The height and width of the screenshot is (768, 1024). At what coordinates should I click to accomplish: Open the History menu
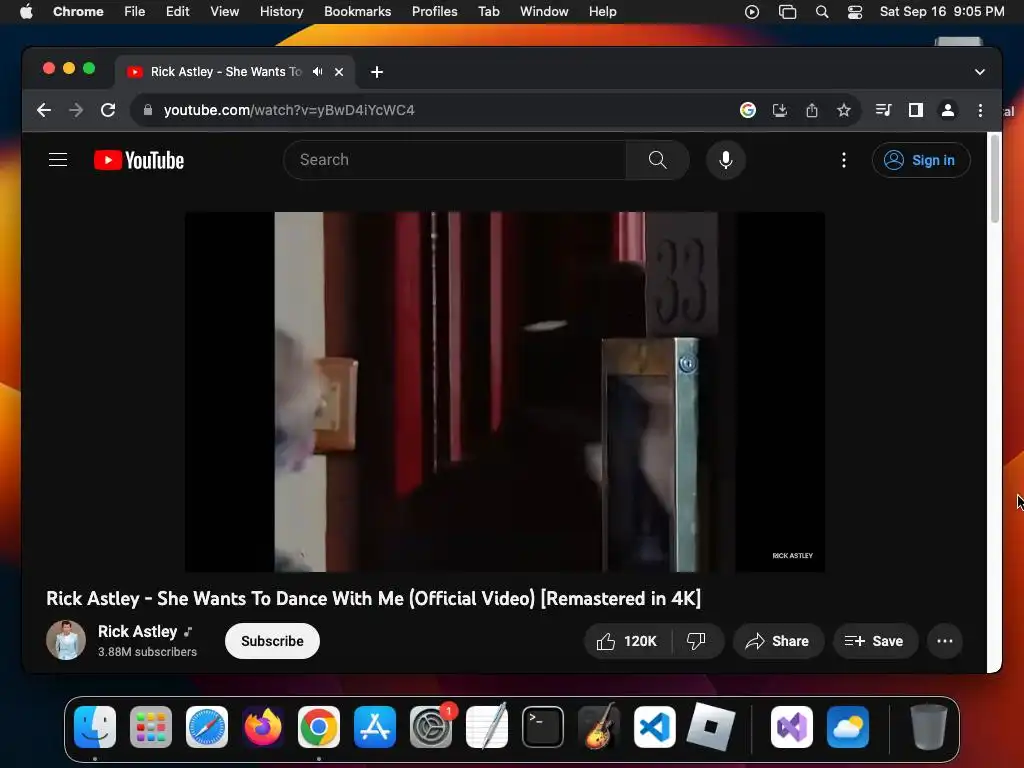281,12
